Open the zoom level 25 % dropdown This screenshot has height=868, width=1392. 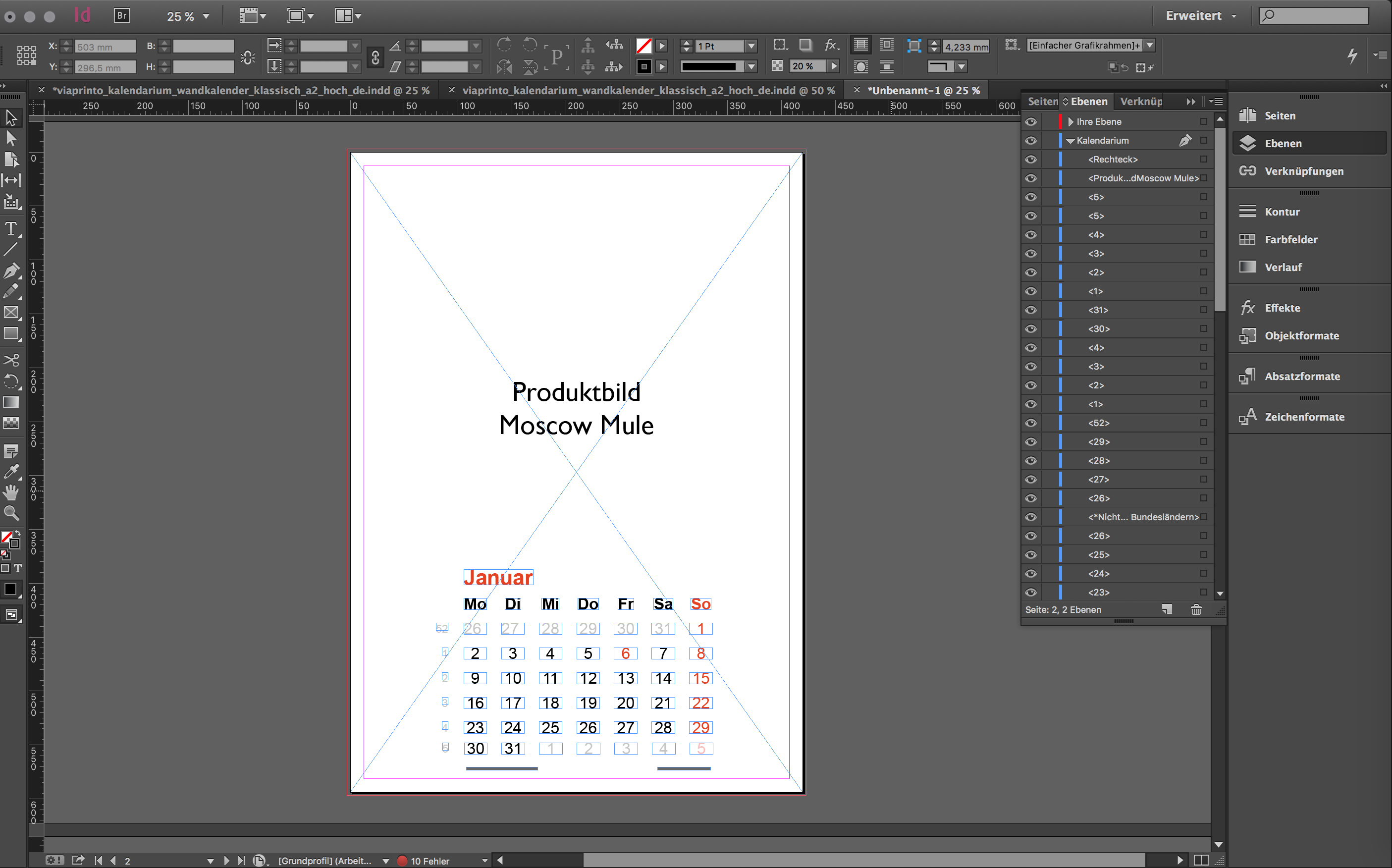[206, 16]
